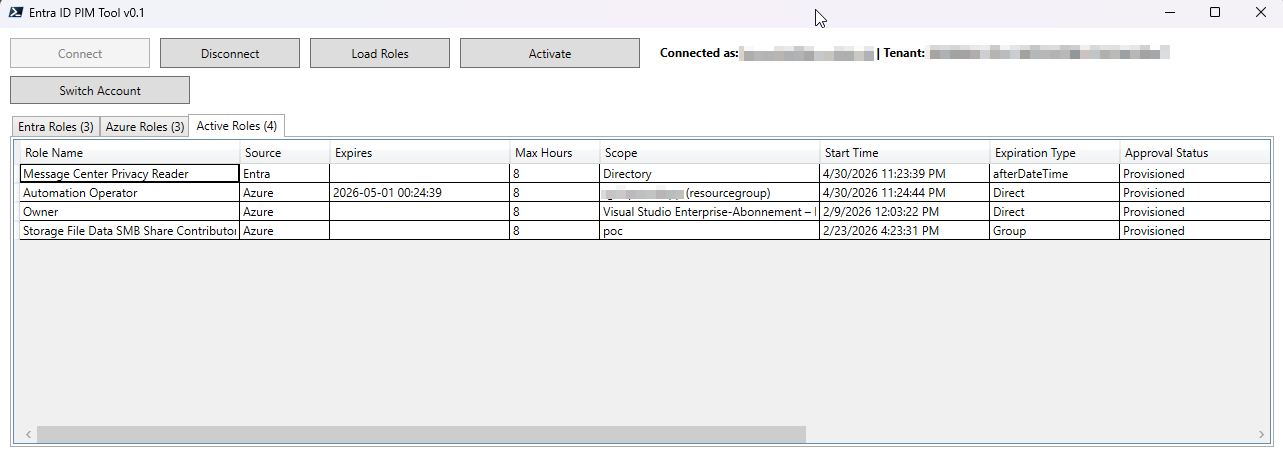
Task: Click the poc scope cell
Action: tap(710, 231)
